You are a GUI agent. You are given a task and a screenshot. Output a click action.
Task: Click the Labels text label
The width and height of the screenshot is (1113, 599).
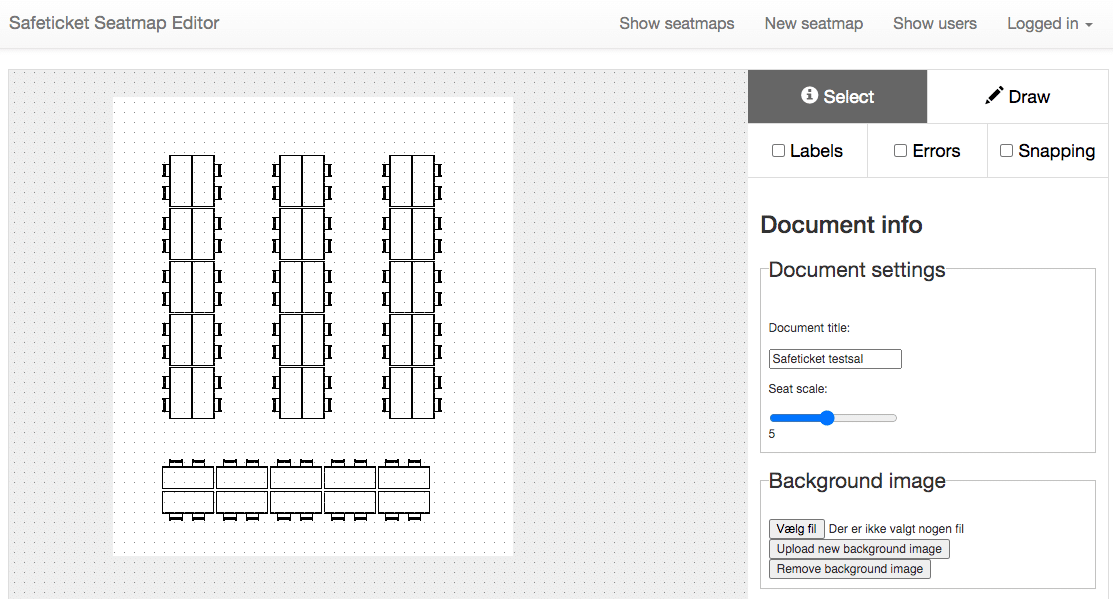816,150
